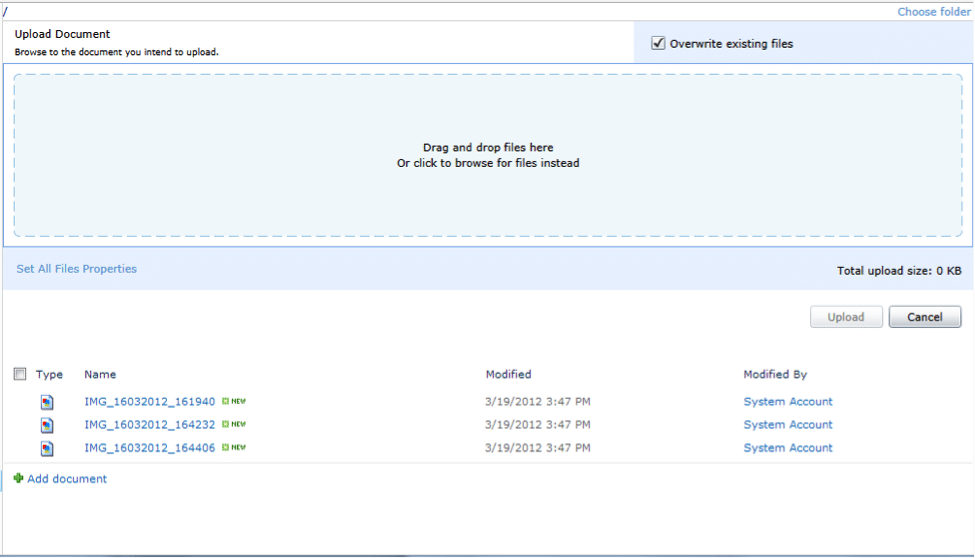Sort by the Modified By column header
Screen dimensions: 975x558
(x=775, y=374)
